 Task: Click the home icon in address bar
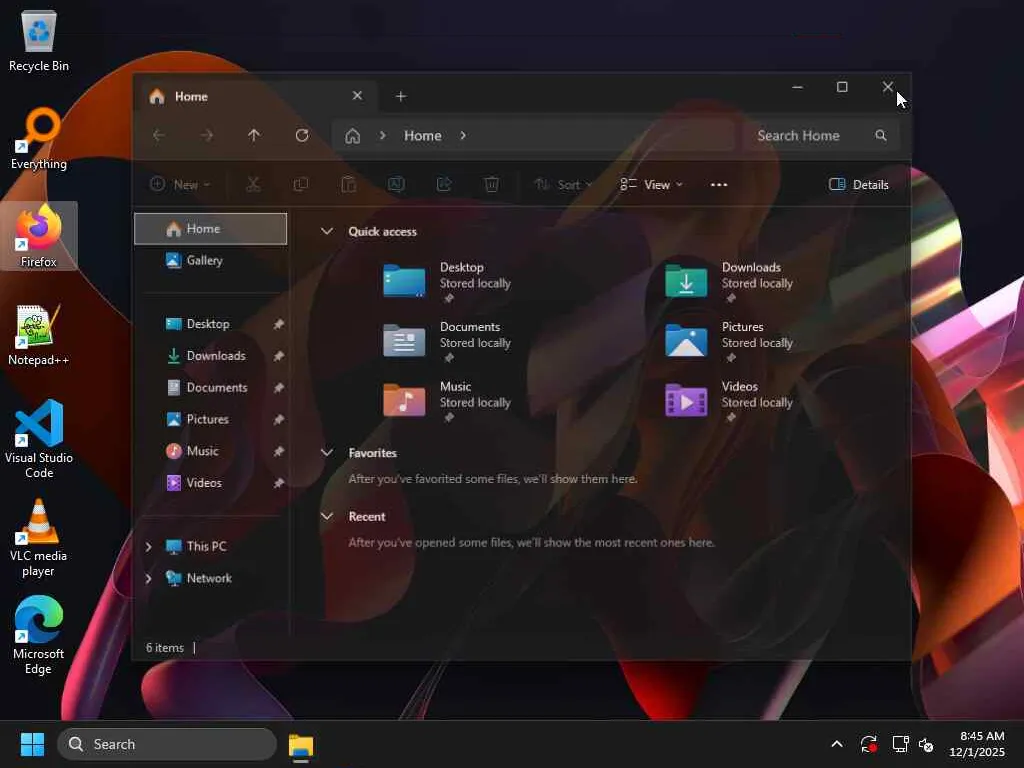point(353,136)
